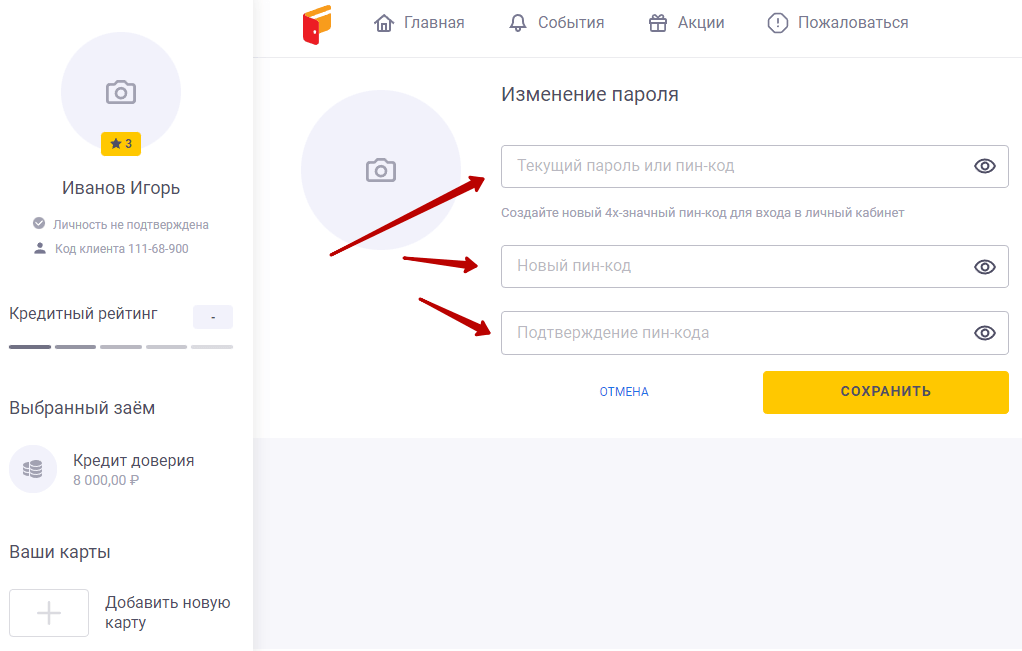The height and width of the screenshot is (651, 1022).
Task: Click the Кредит доверия coins icon
Action: (x=33, y=469)
